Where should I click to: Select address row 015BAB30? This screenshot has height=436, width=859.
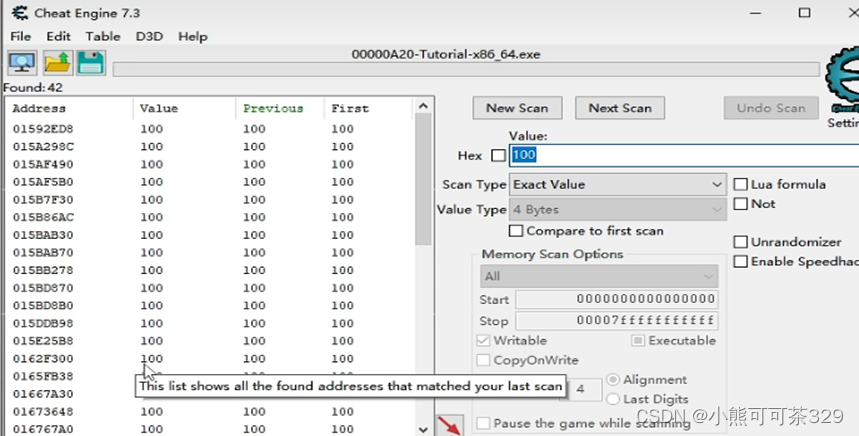tap(210, 234)
